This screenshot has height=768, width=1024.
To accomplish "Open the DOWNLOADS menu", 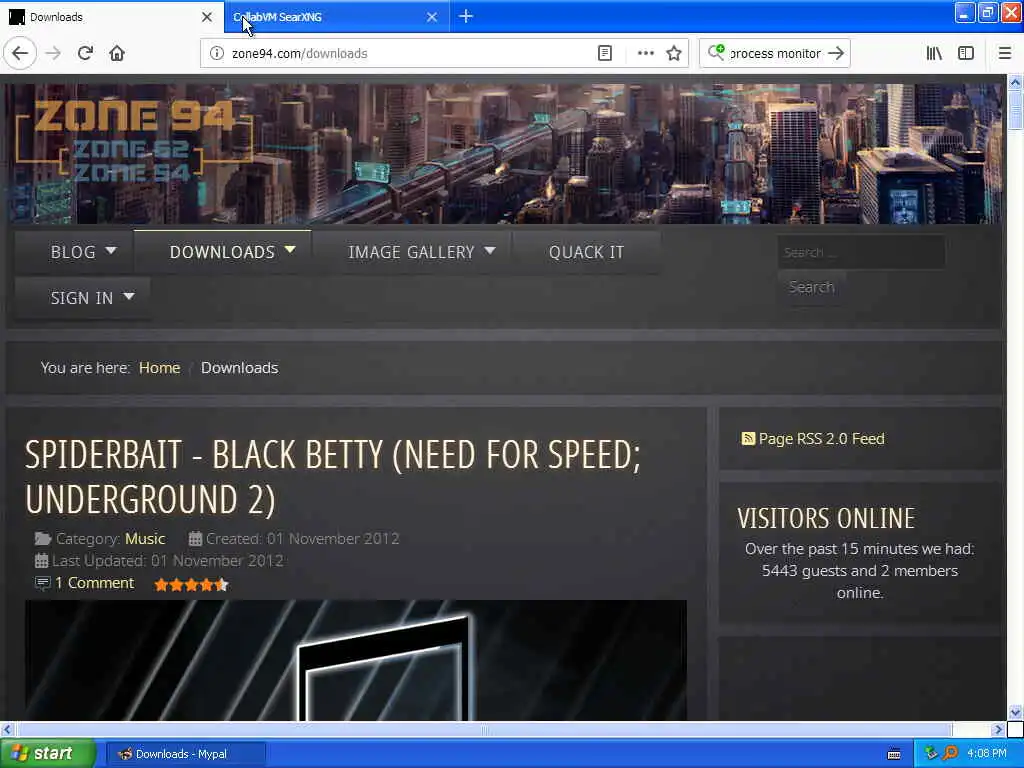I will click(x=223, y=252).
